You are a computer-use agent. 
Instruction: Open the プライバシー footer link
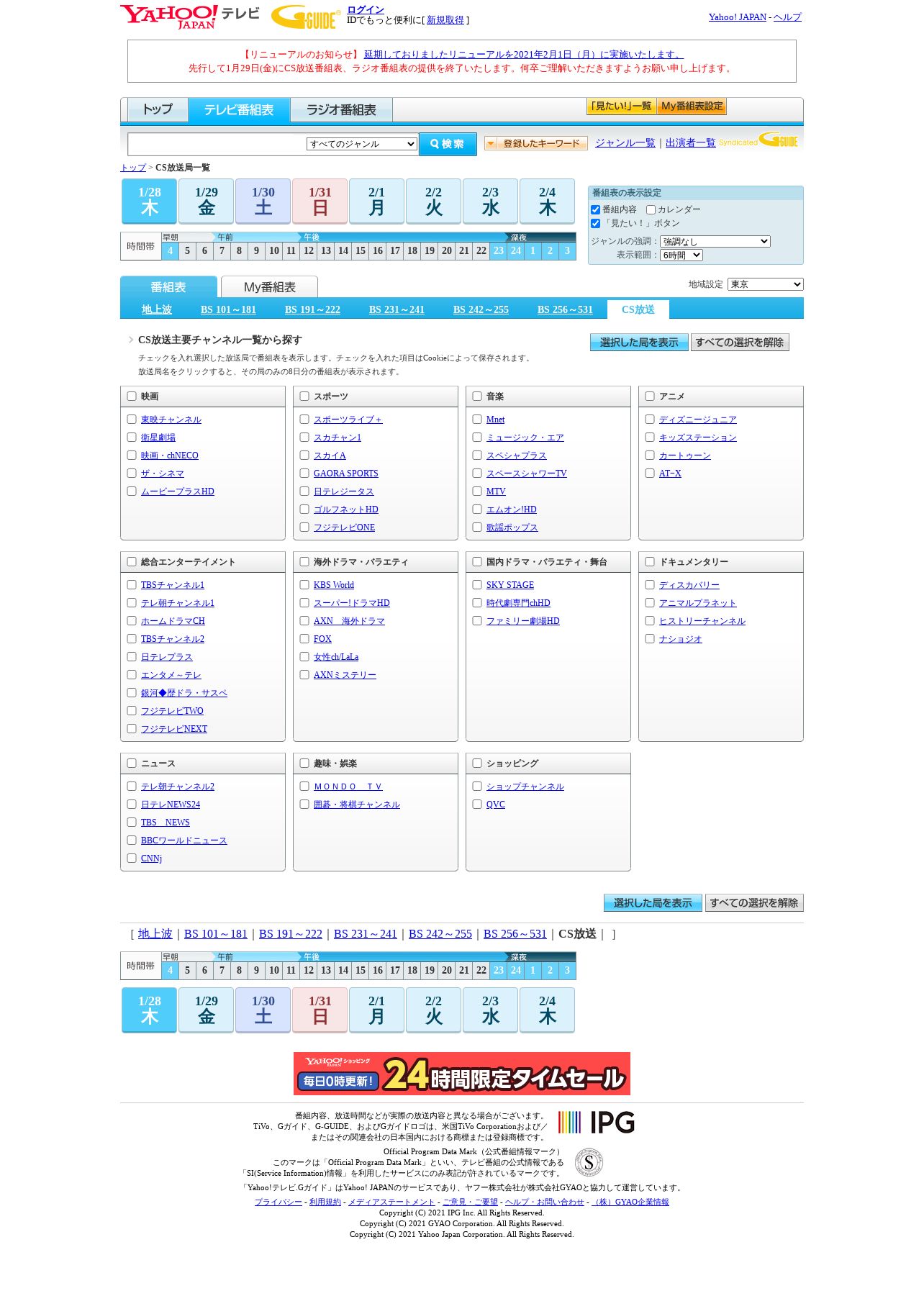tap(278, 1202)
